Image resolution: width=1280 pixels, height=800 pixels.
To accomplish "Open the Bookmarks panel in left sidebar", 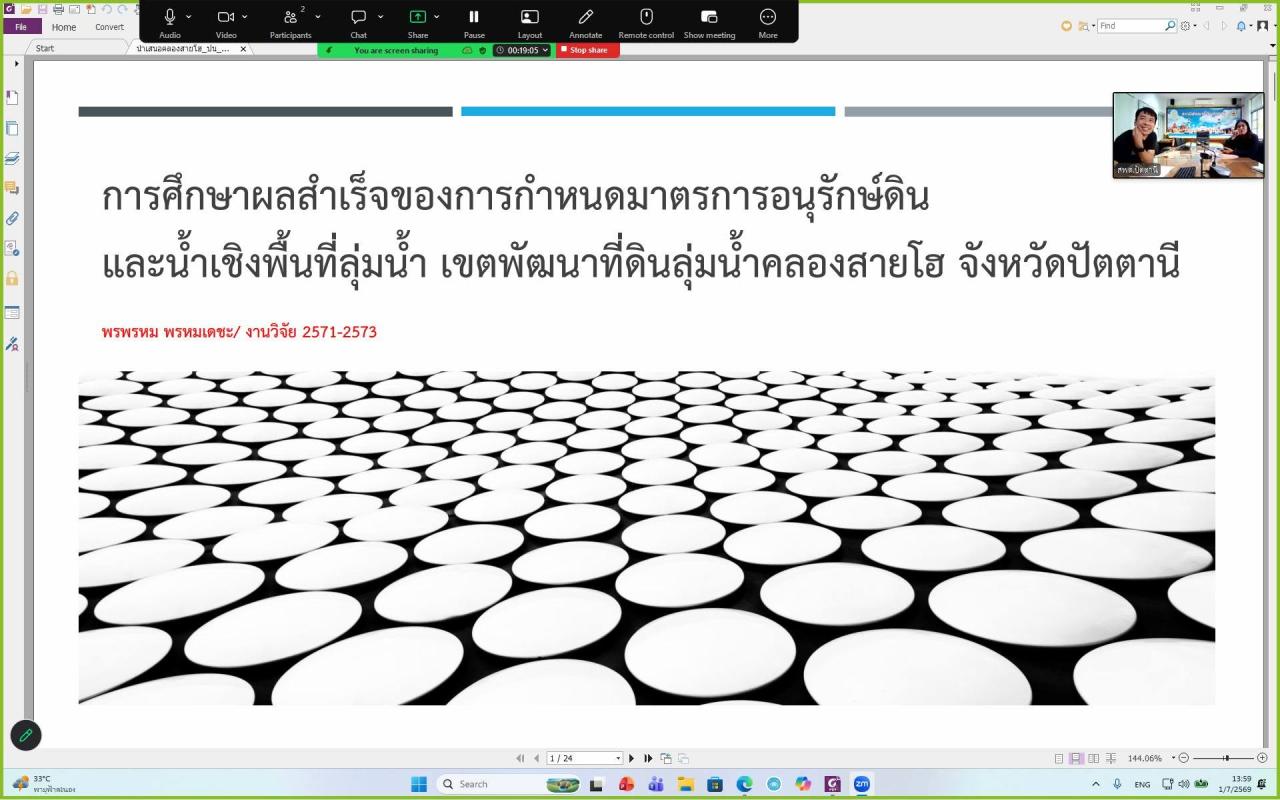I will pos(12,97).
